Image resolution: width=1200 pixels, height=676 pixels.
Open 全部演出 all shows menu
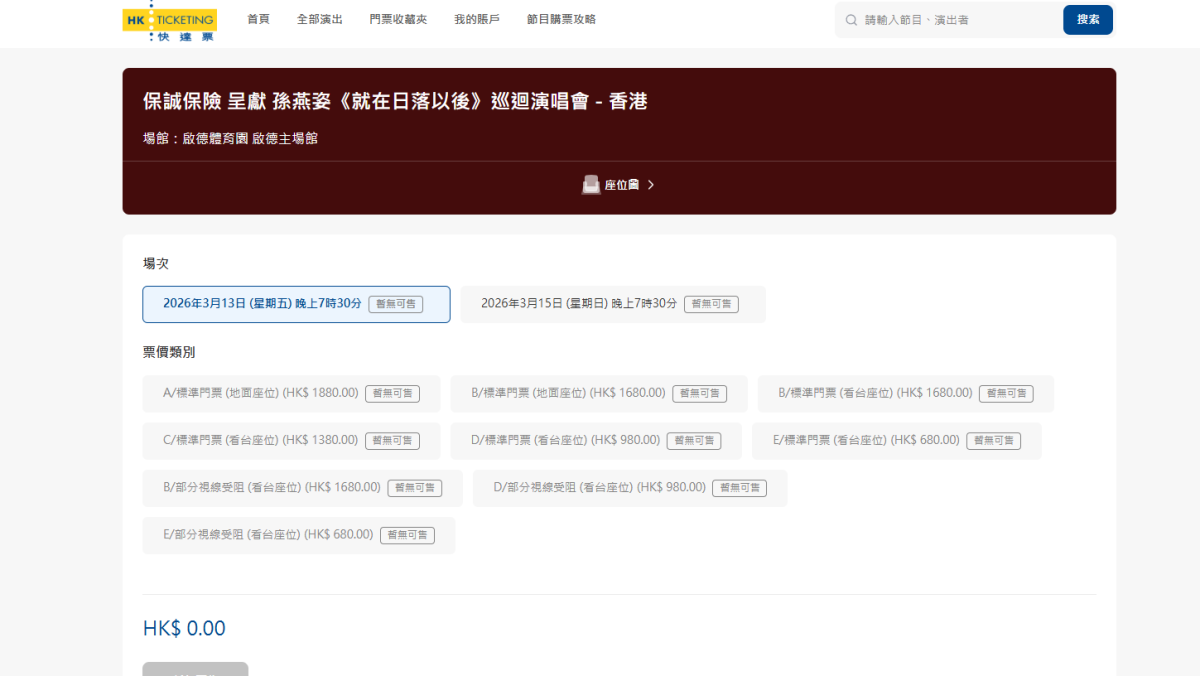(320, 19)
